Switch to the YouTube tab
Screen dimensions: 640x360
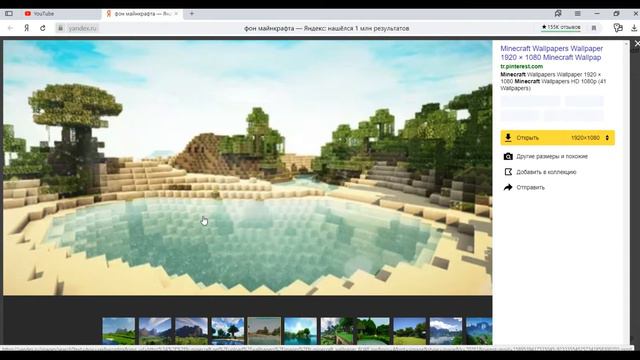click(x=39, y=13)
